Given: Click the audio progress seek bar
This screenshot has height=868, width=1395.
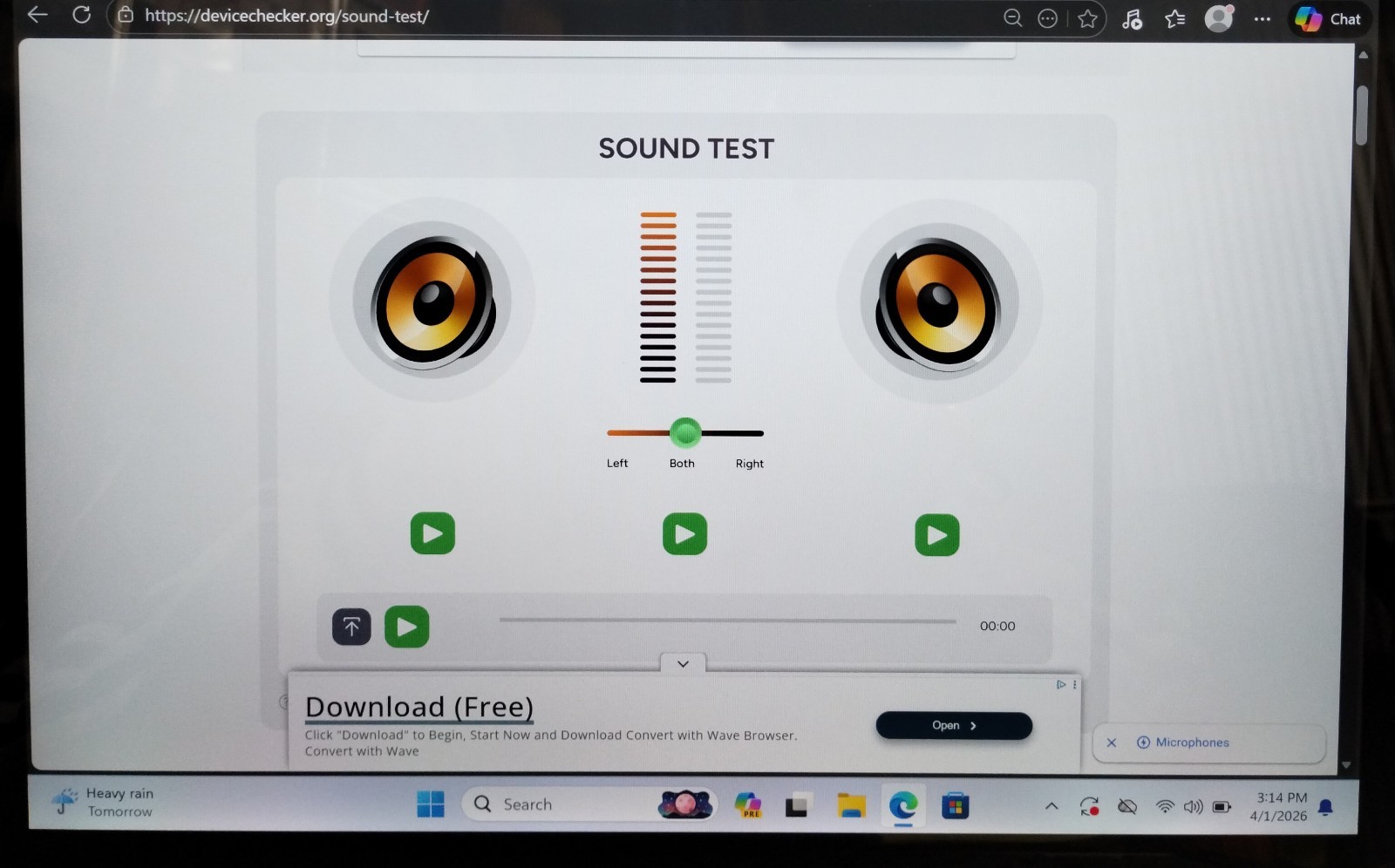Looking at the screenshot, I should 727,620.
